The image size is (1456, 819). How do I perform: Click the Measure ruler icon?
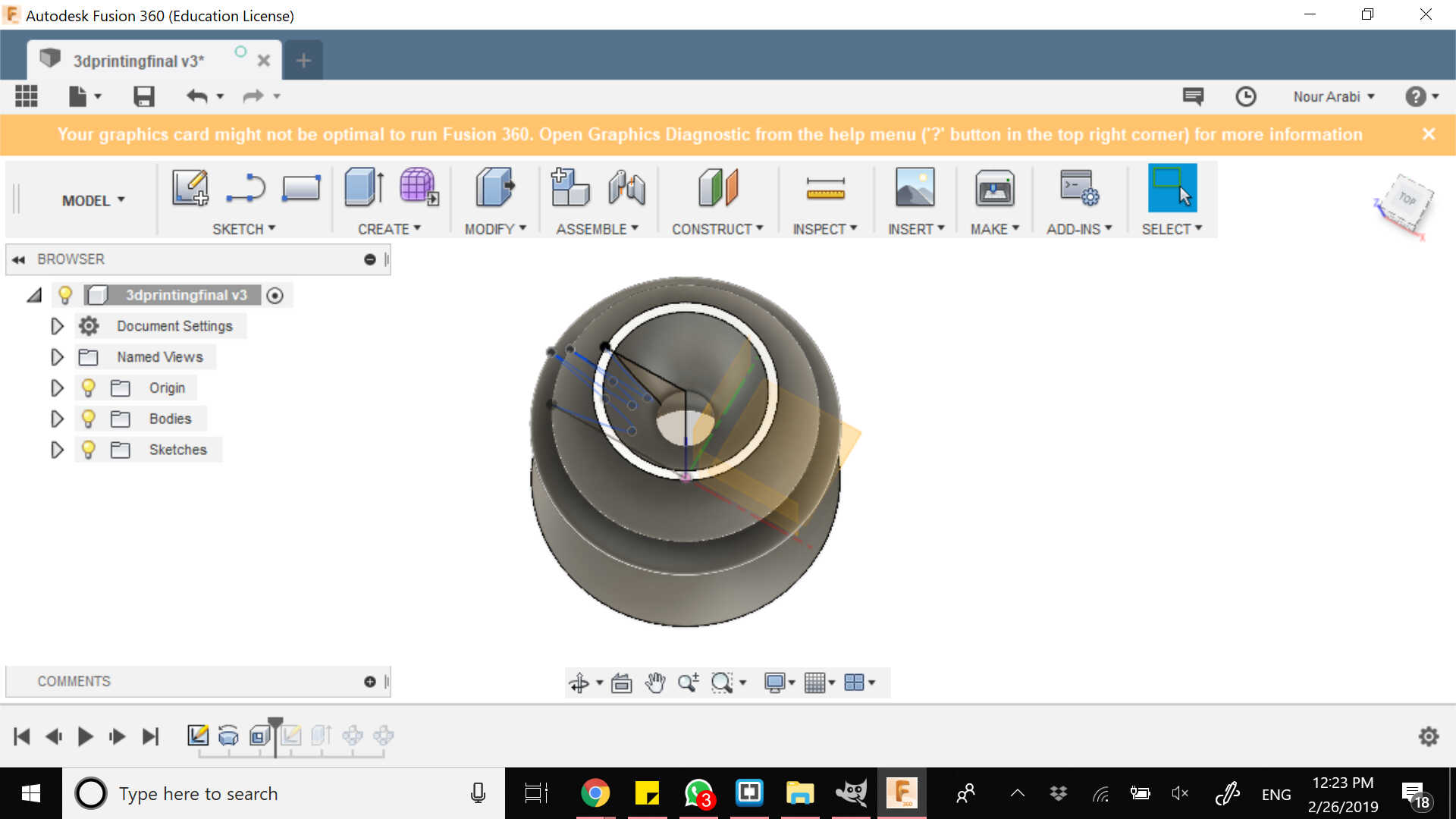(825, 189)
